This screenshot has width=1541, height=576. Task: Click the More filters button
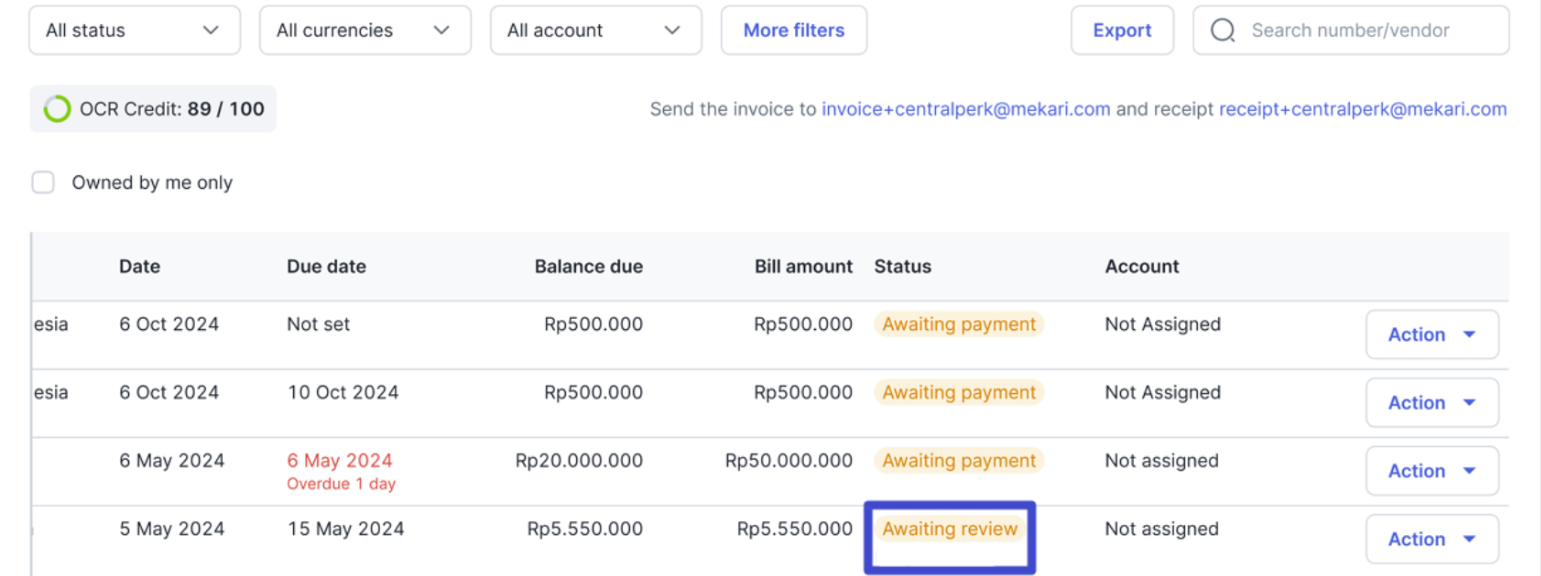(x=794, y=30)
